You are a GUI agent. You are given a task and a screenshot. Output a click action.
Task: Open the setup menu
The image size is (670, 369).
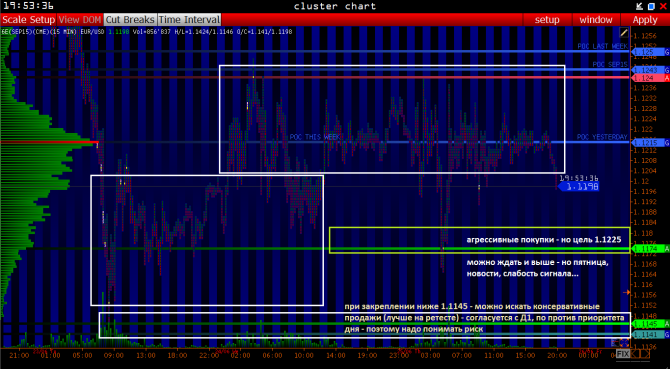point(547,20)
